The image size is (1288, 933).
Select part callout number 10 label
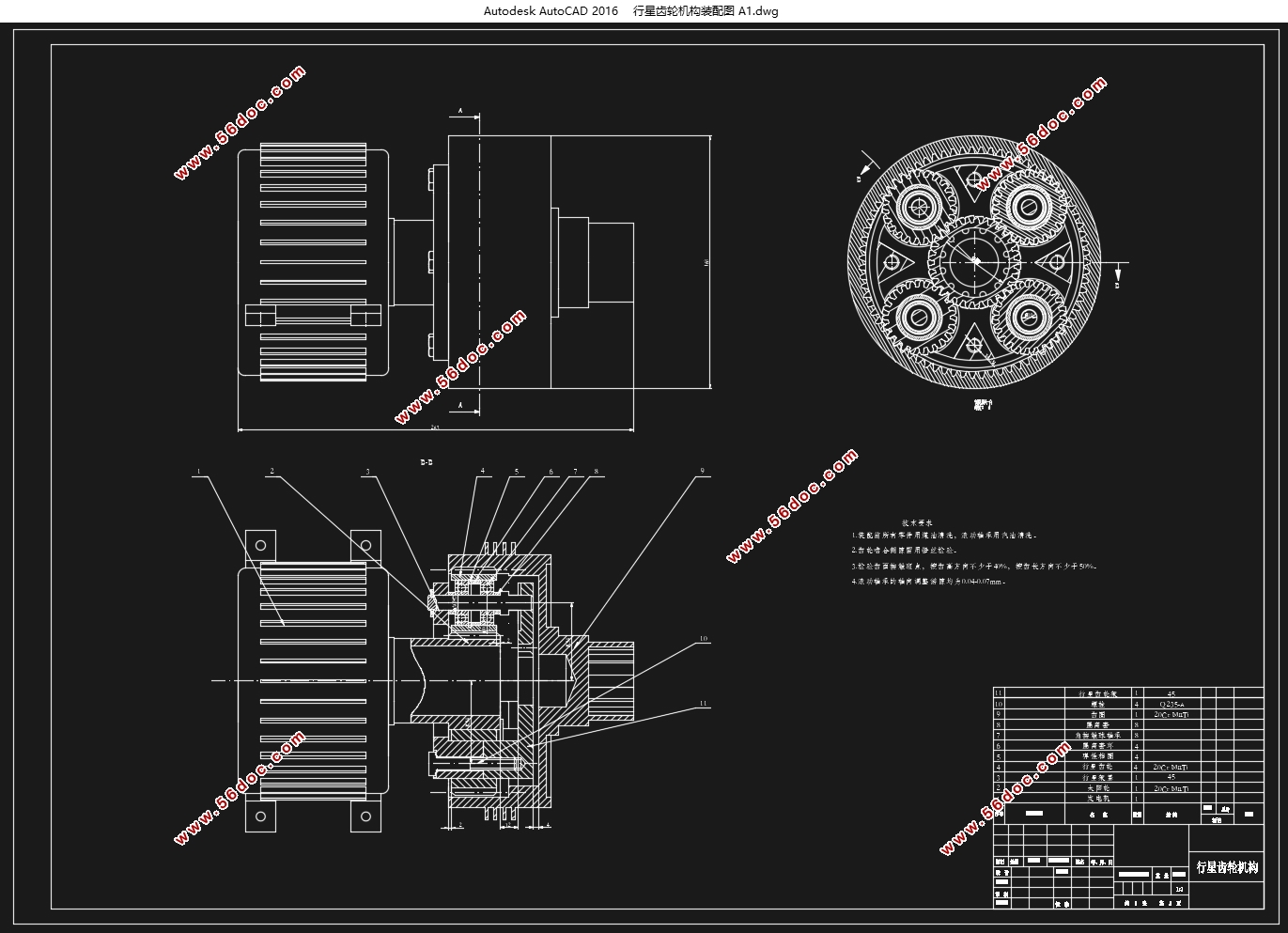point(702,639)
